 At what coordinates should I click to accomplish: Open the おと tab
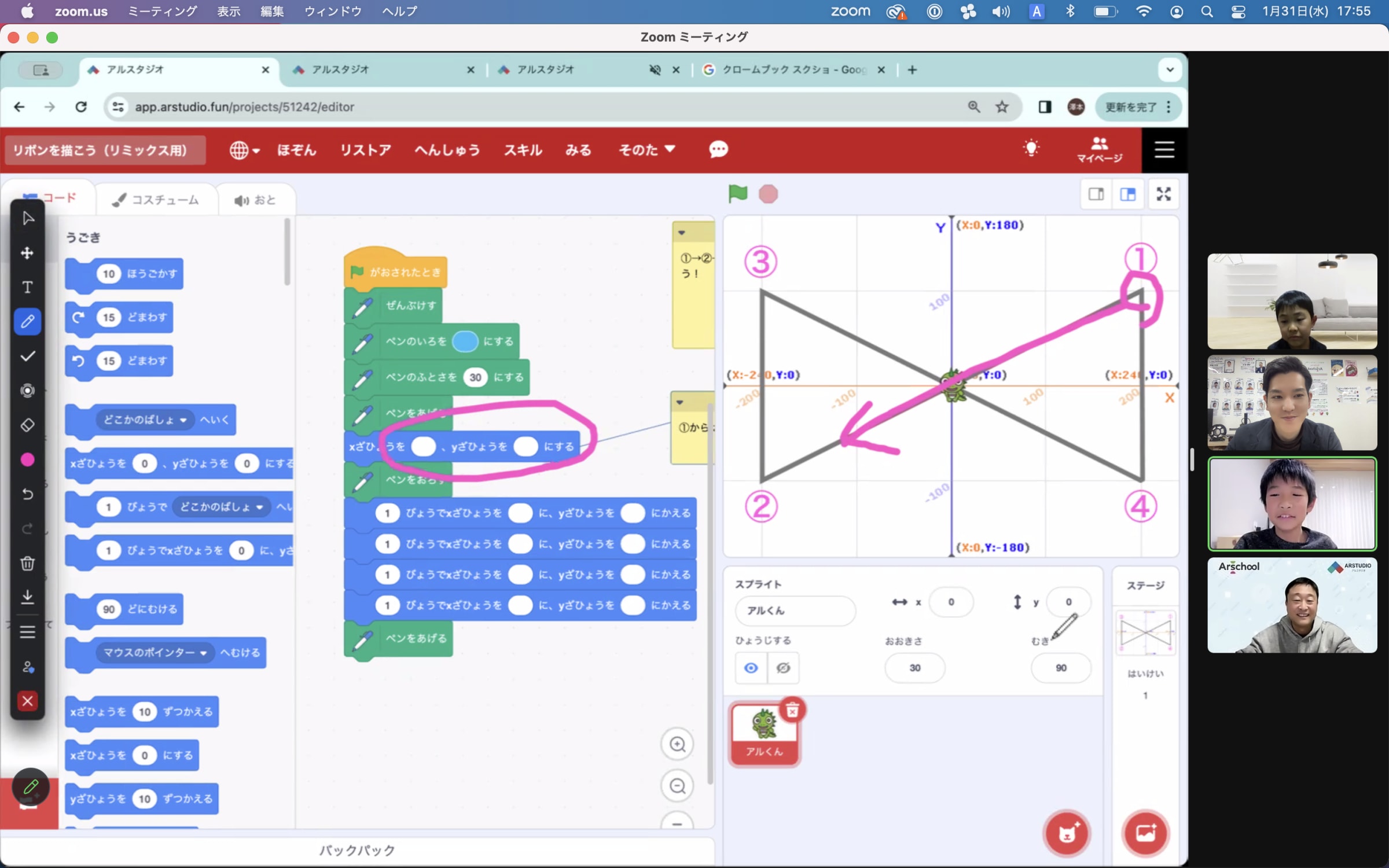point(255,200)
